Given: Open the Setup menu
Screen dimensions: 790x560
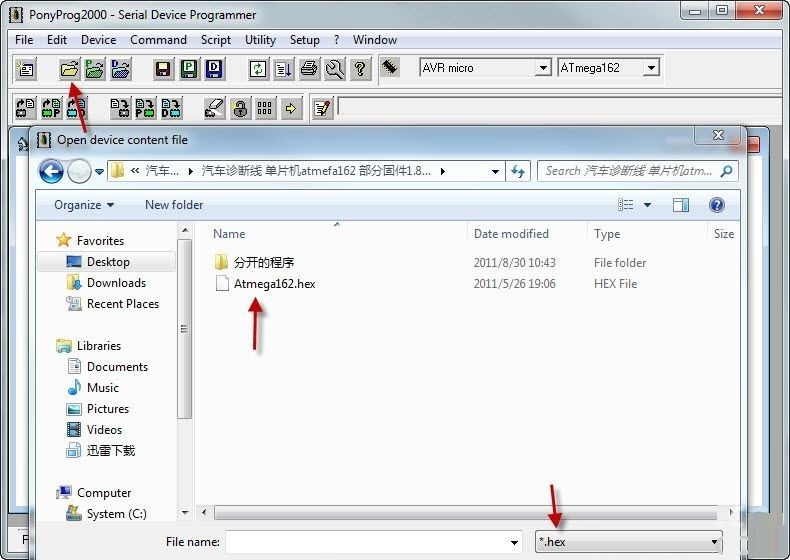Looking at the screenshot, I should [x=304, y=40].
